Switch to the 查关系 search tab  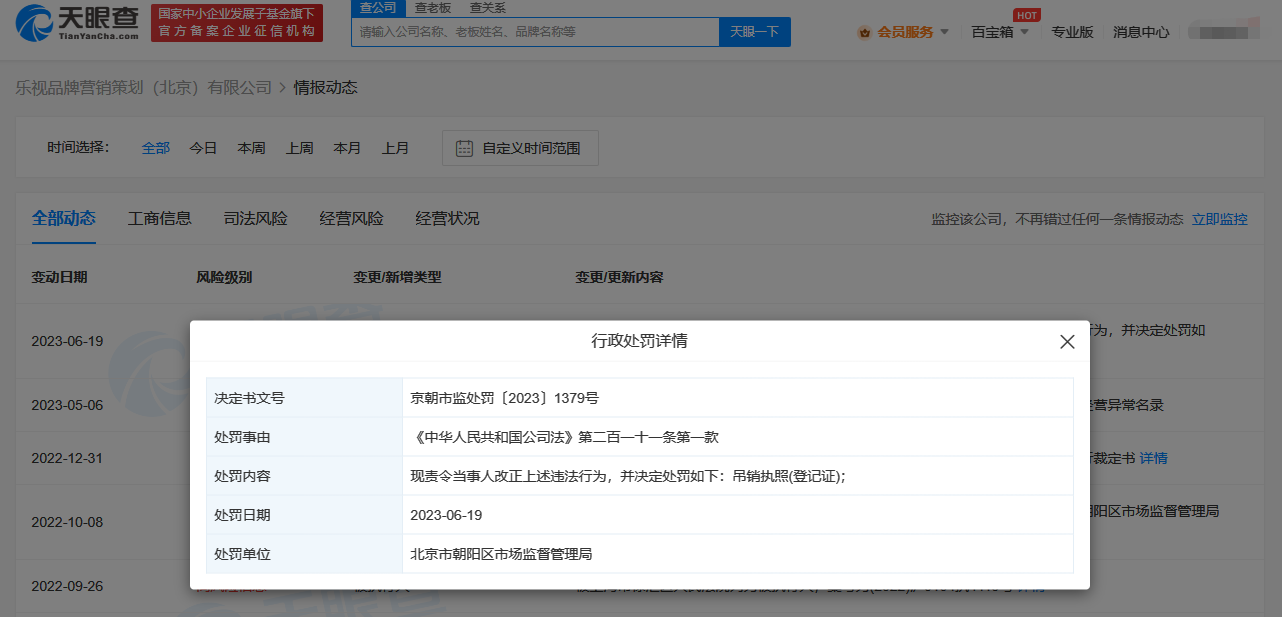488,7
